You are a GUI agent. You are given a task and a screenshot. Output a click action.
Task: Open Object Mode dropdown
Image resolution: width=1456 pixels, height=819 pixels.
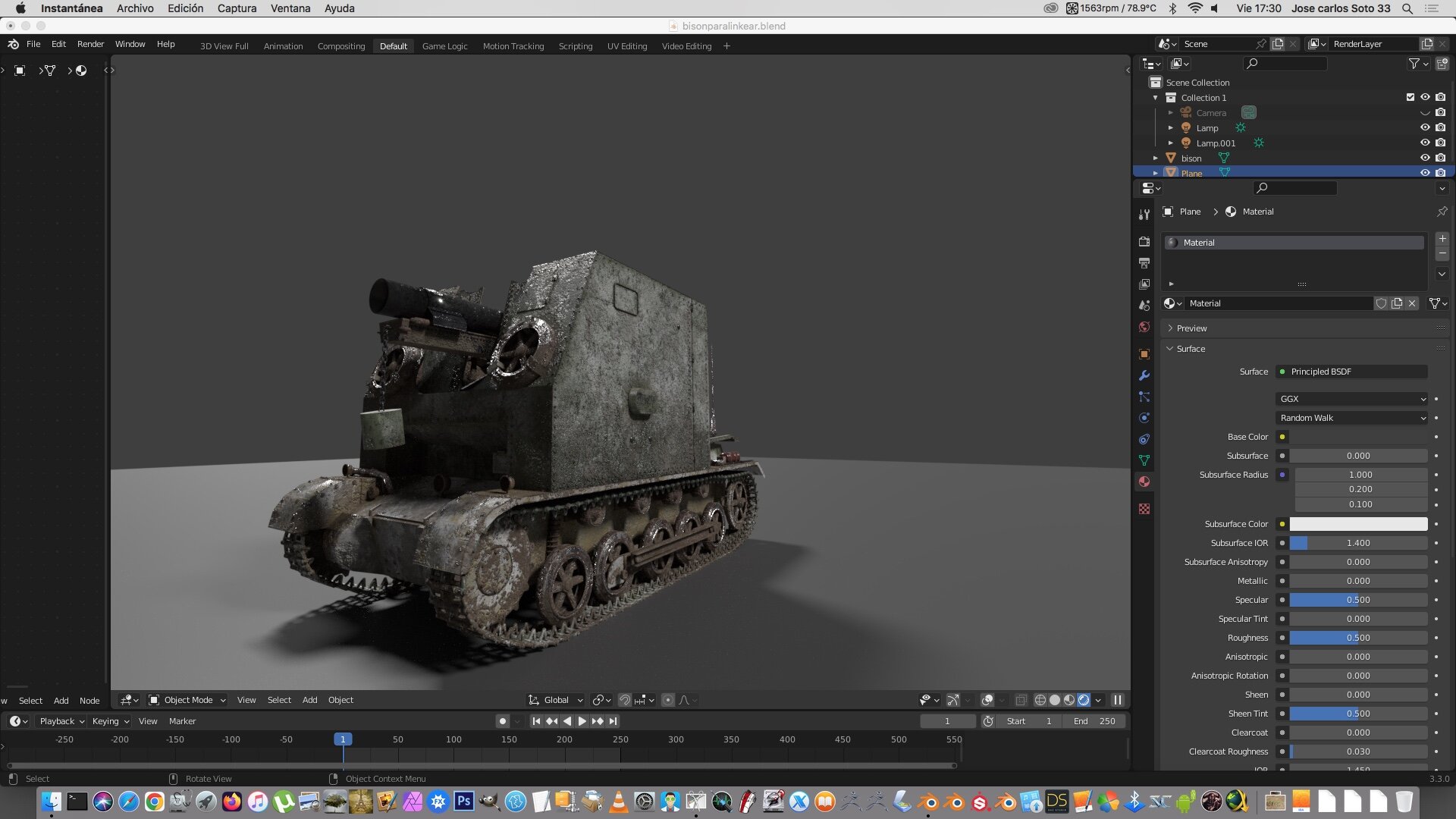[187, 700]
